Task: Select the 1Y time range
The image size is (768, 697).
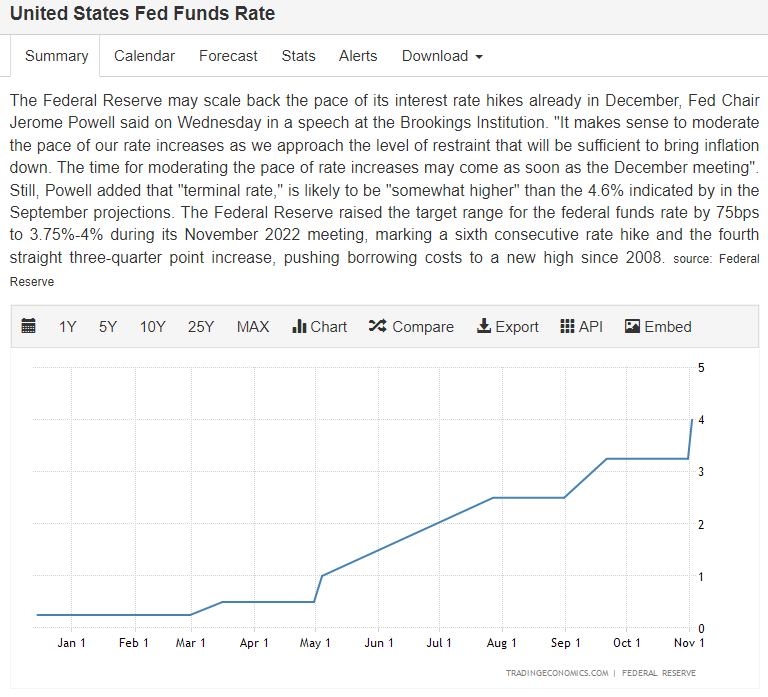Action: [67, 326]
